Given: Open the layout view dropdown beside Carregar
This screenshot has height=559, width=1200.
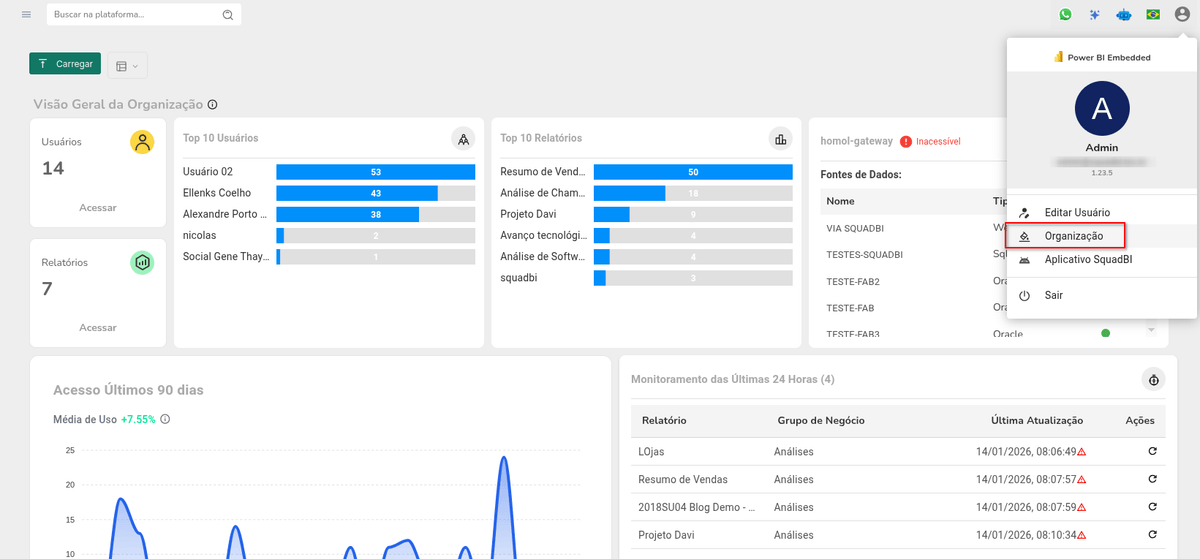Looking at the screenshot, I should coord(127,65).
